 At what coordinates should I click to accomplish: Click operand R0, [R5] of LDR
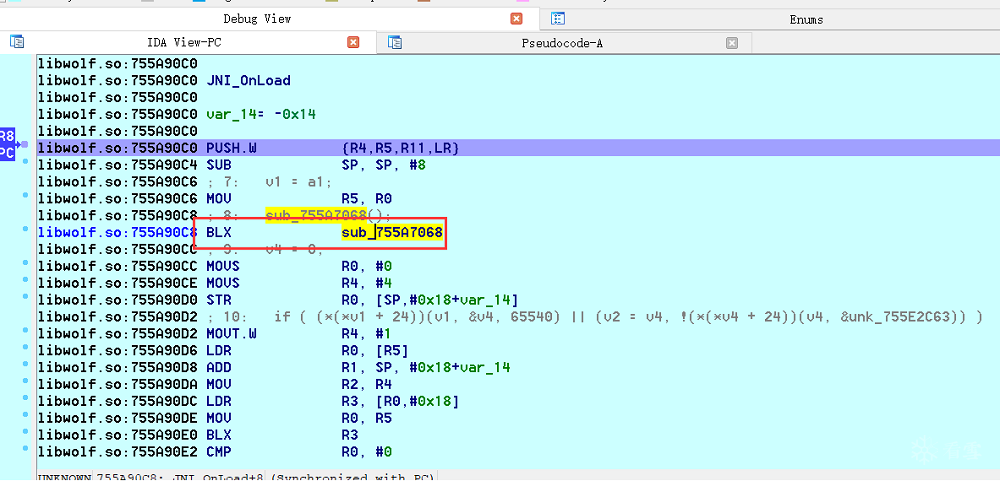pyautogui.click(x=375, y=351)
